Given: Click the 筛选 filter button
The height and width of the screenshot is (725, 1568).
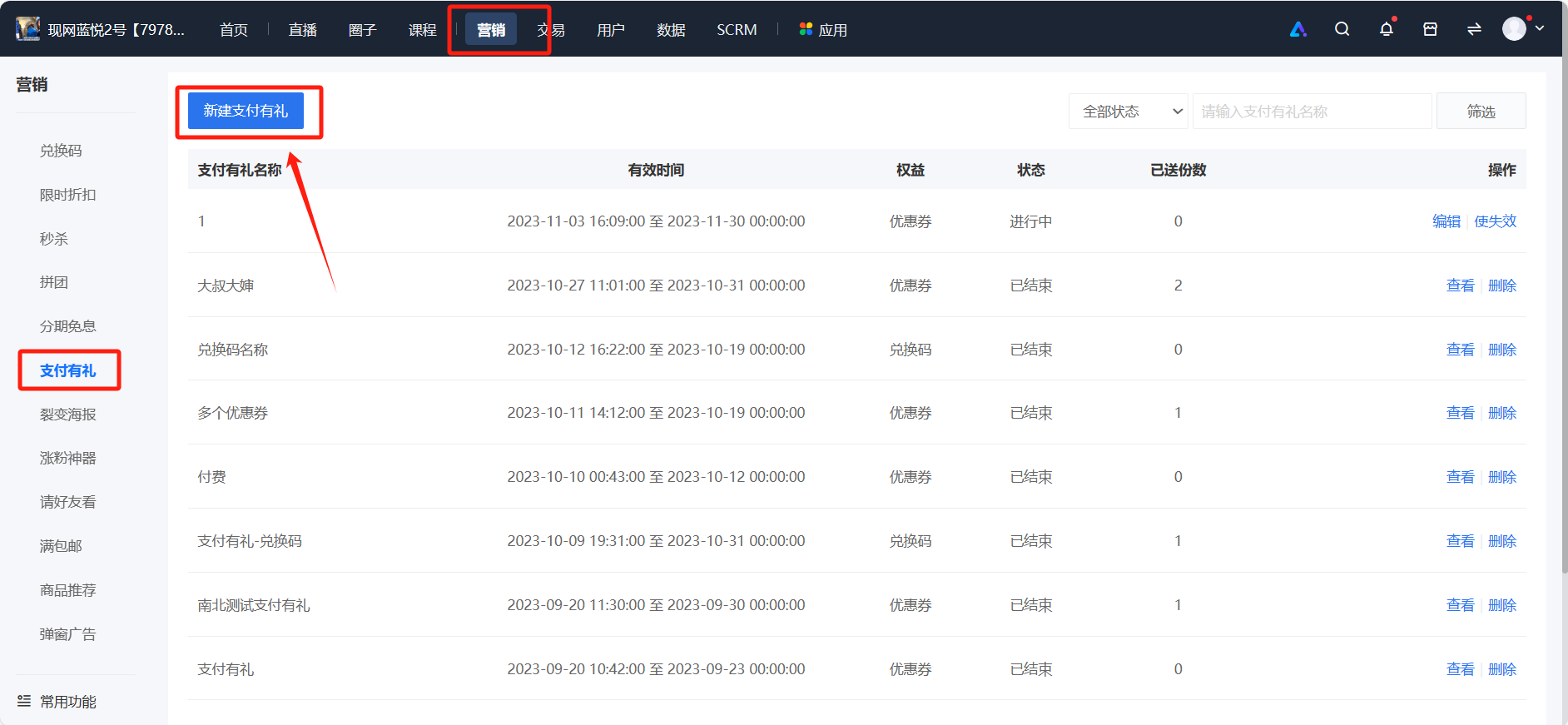Looking at the screenshot, I should 1481,112.
